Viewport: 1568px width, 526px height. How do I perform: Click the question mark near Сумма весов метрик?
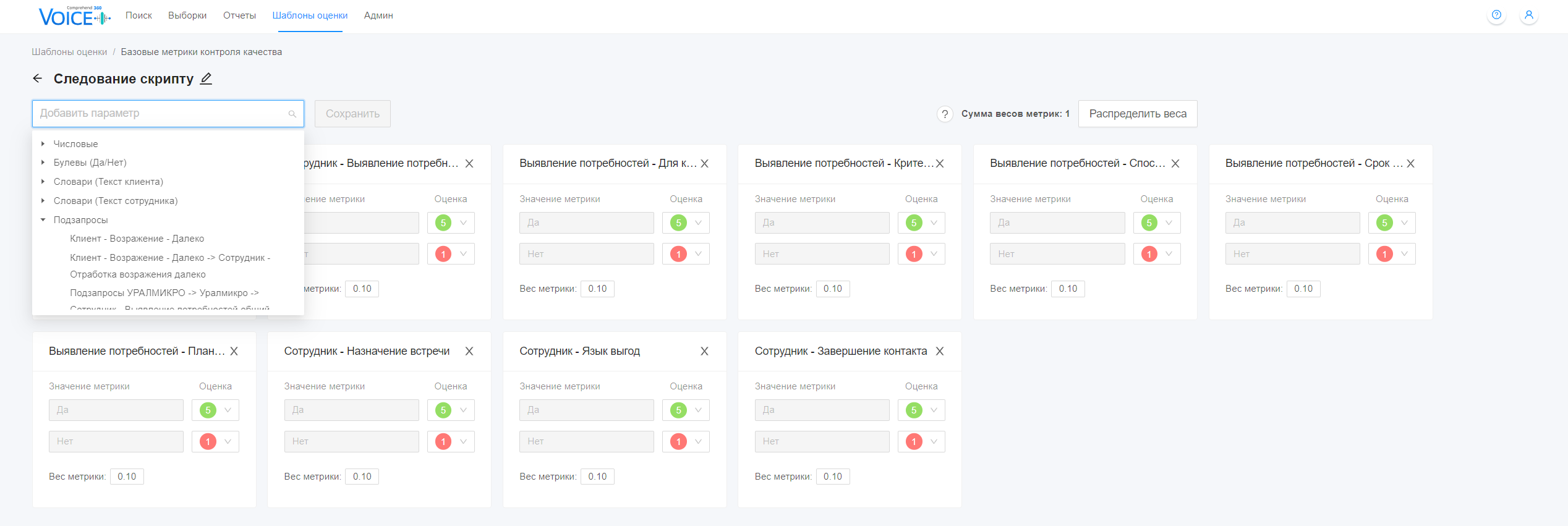[x=944, y=114]
